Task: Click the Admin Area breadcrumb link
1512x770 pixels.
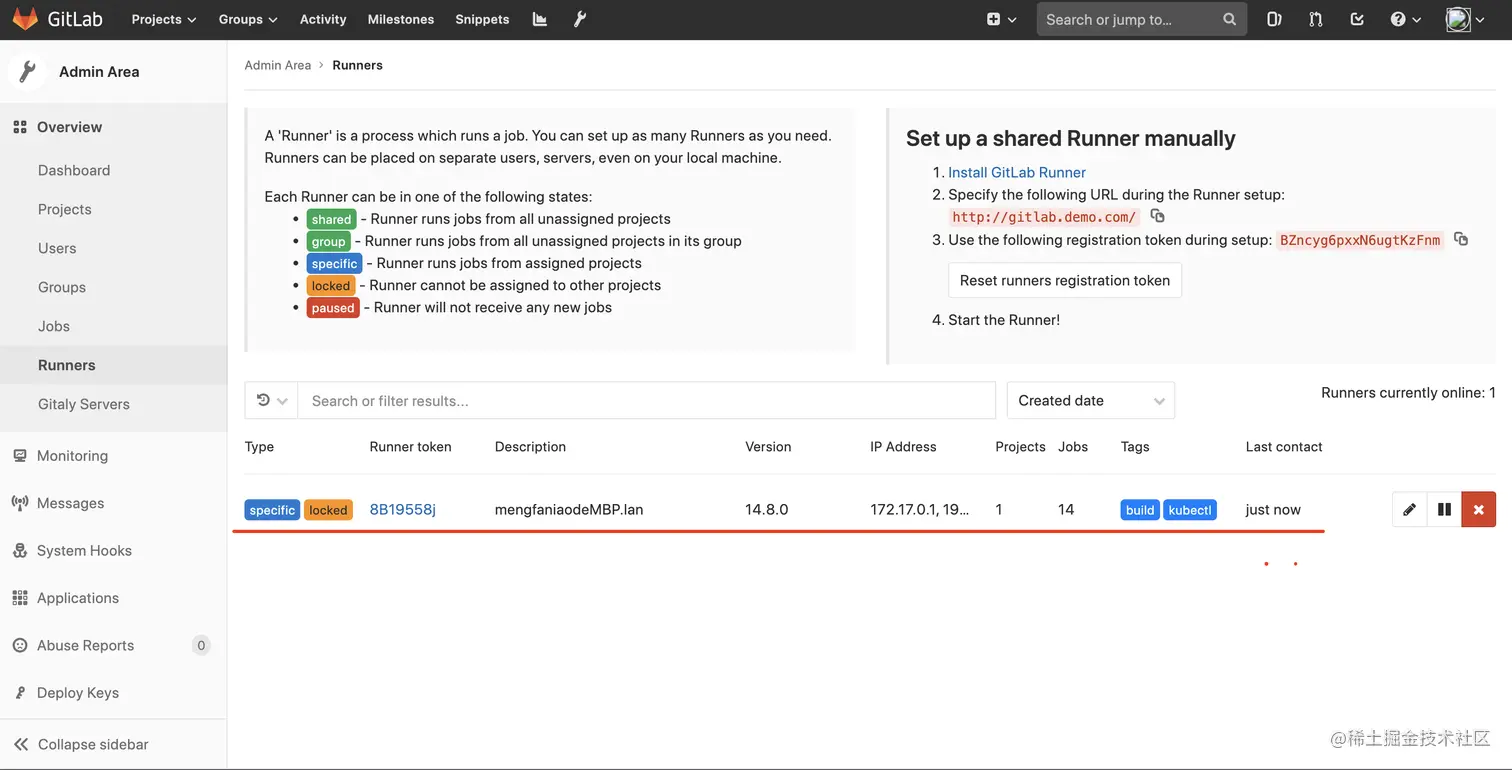Action: (x=278, y=65)
